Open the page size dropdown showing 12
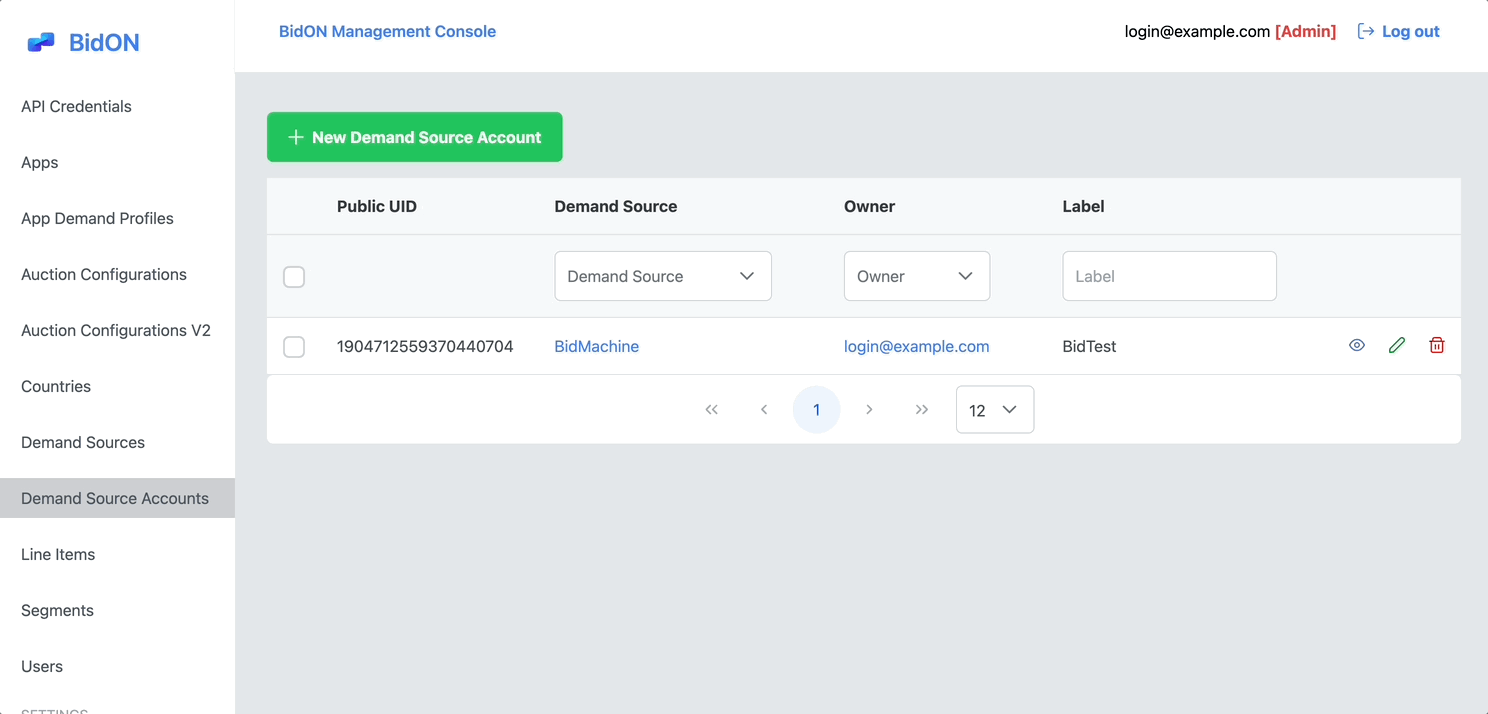1488x714 pixels. (x=994, y=409)
